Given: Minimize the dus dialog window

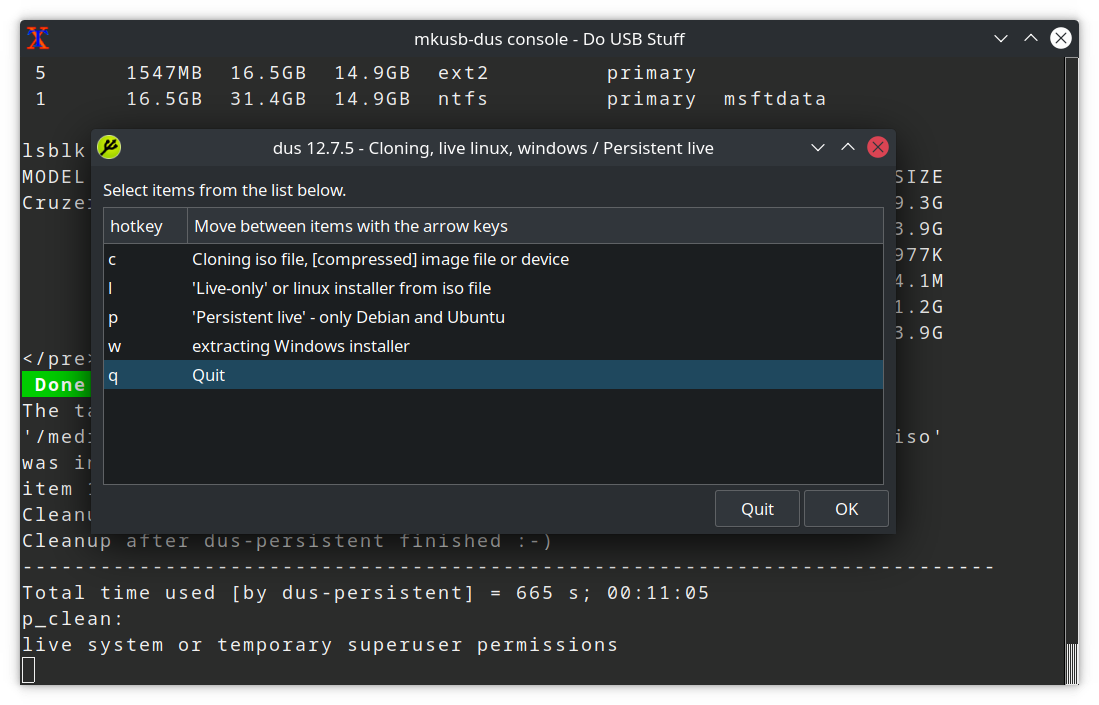Looking at the screenshot, I should 818,148.
